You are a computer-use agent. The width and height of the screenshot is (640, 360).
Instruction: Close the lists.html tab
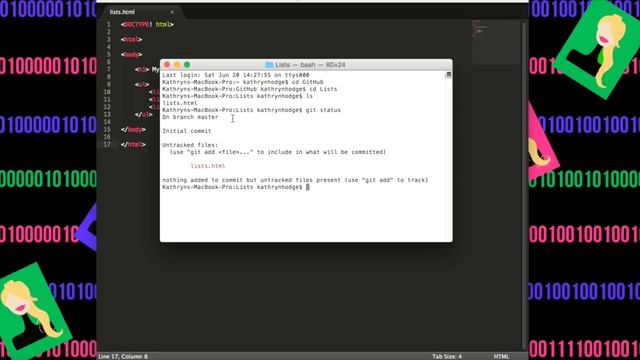pyautogui.click(x=172, y=12)
